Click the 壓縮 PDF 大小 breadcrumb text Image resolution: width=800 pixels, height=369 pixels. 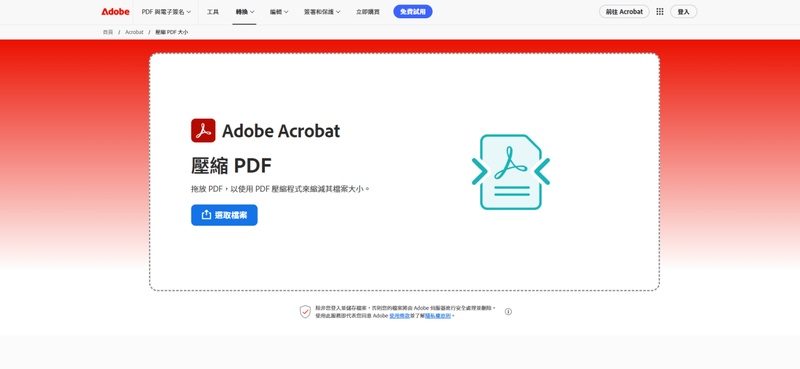point(171,32)
